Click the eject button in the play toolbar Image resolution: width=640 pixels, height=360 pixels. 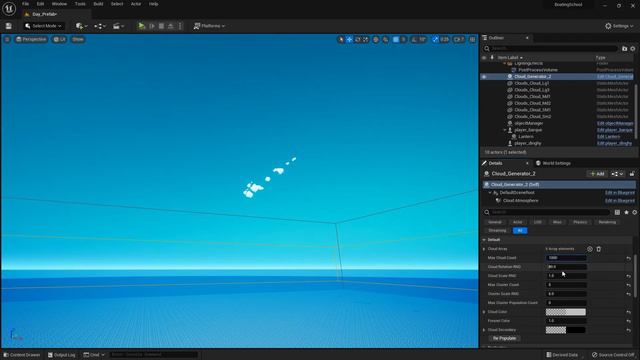[171, 26]
